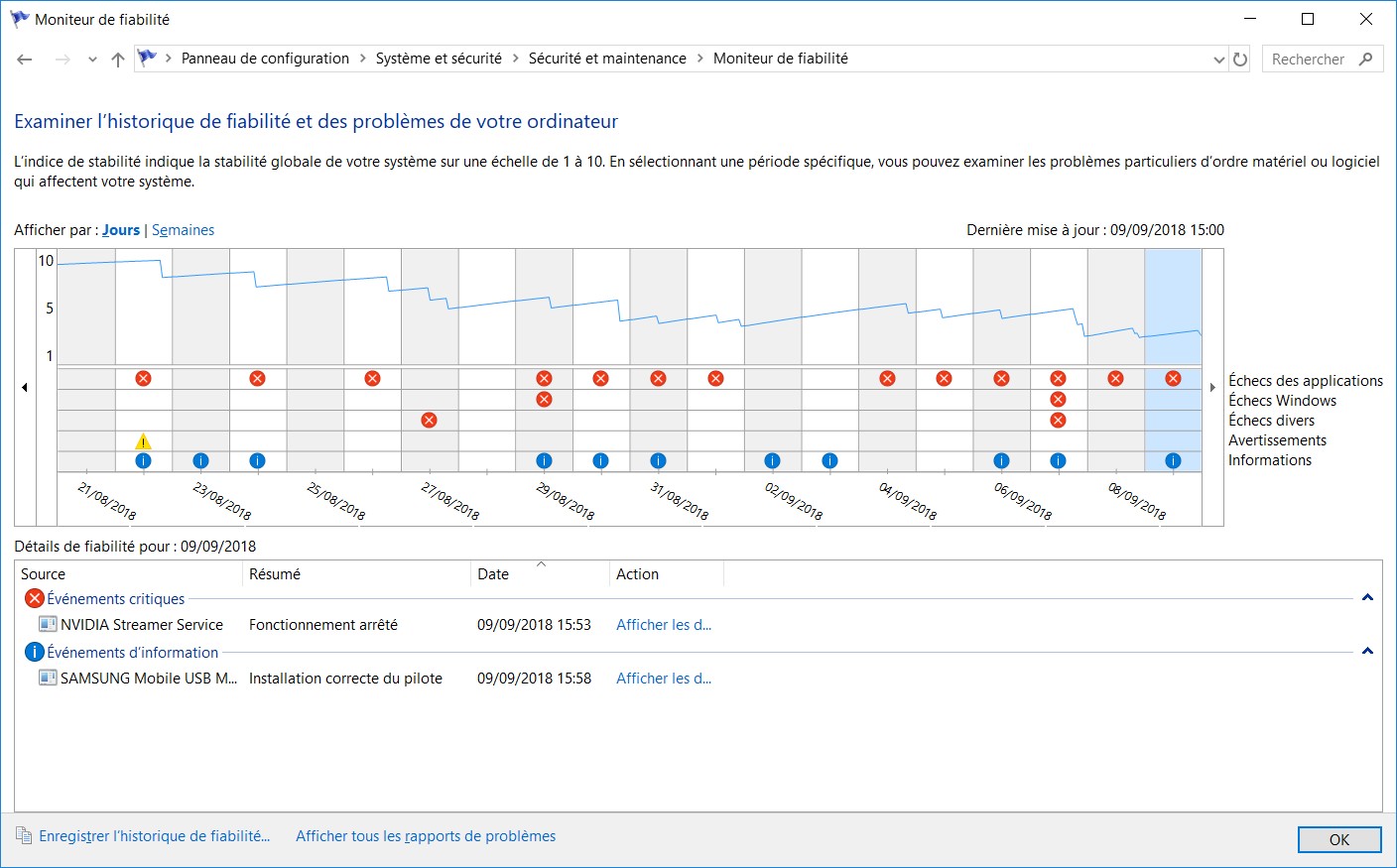Click the blue information events group icon
The image size is (1397, 868).
tap(34, 652)
